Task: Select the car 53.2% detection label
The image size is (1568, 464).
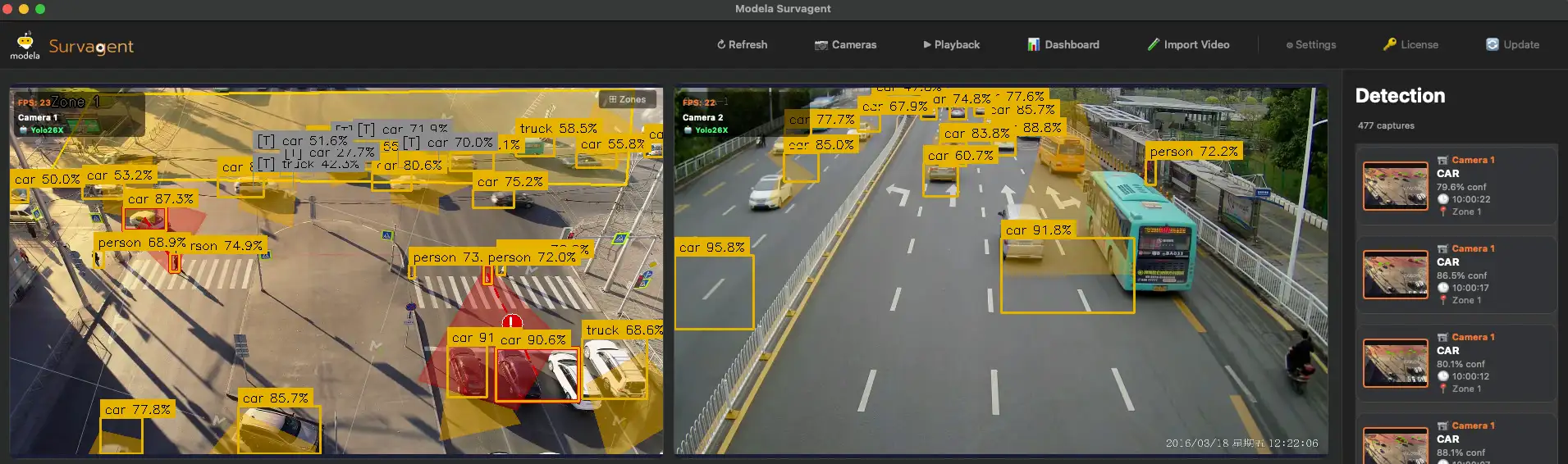Action: [x=120, y=175]
